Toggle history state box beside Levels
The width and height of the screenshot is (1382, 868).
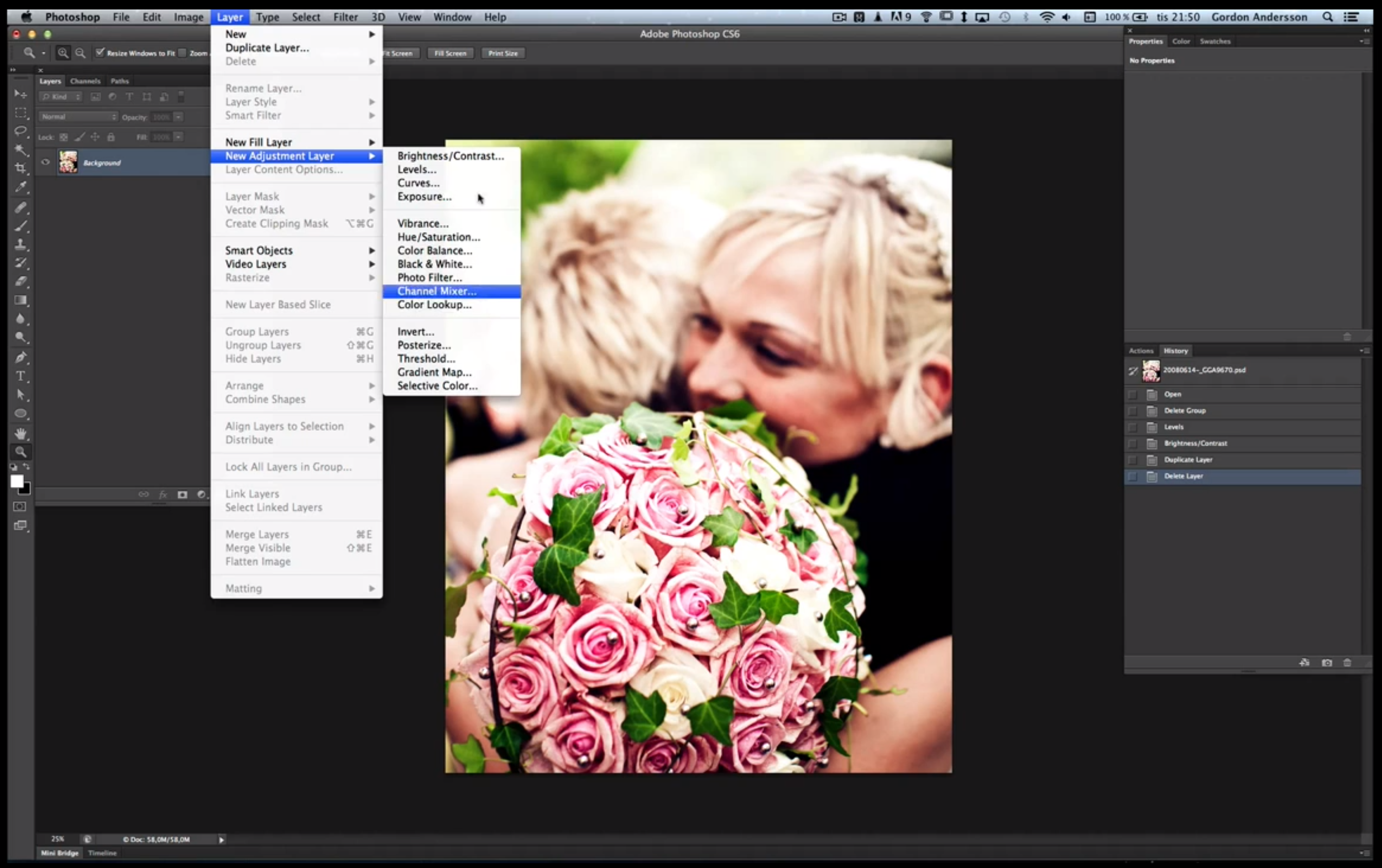tap(1132, 427)
